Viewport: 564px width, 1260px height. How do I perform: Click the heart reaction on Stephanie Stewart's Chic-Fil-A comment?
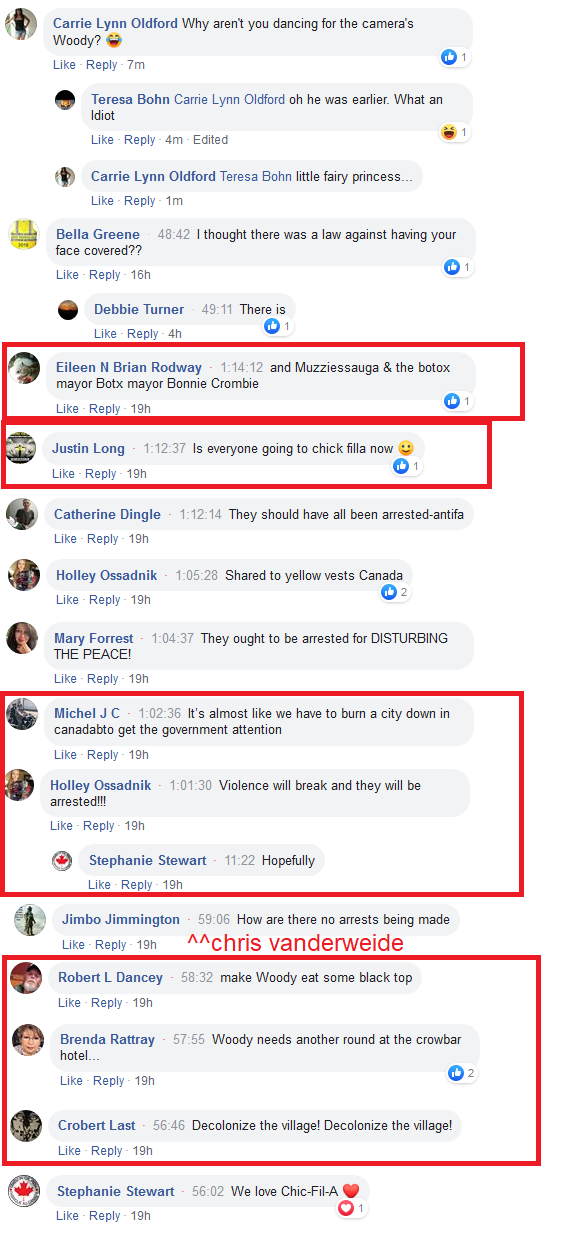tap(346, 1208)
